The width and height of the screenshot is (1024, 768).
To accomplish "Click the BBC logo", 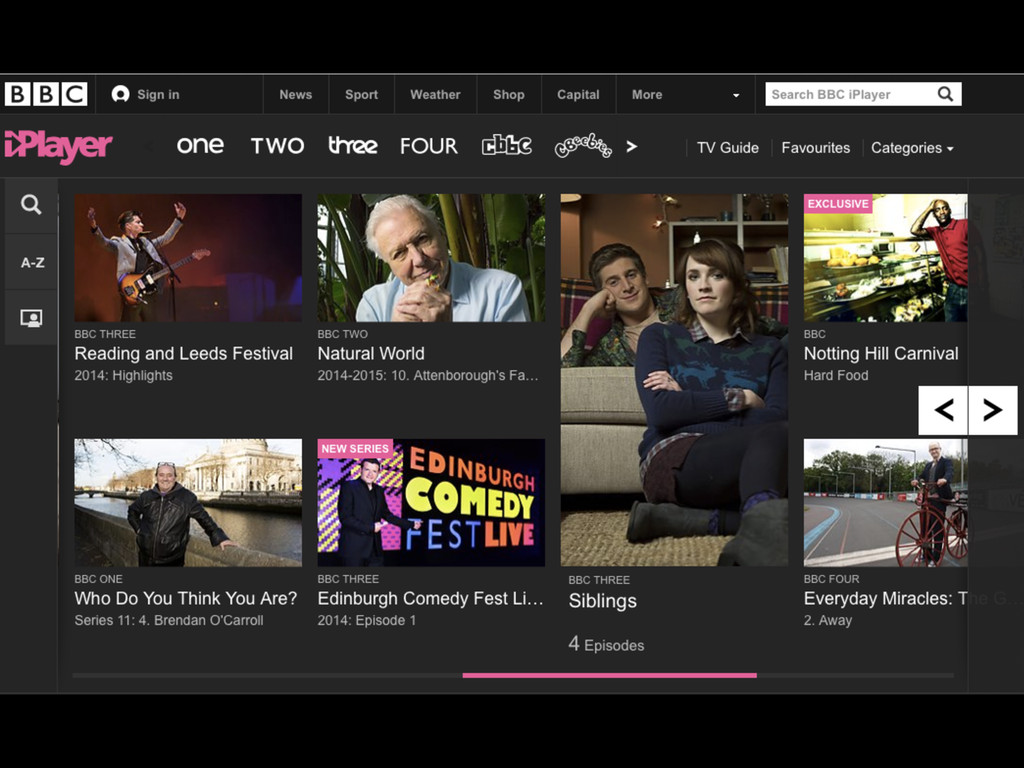I will pos(46,94).
